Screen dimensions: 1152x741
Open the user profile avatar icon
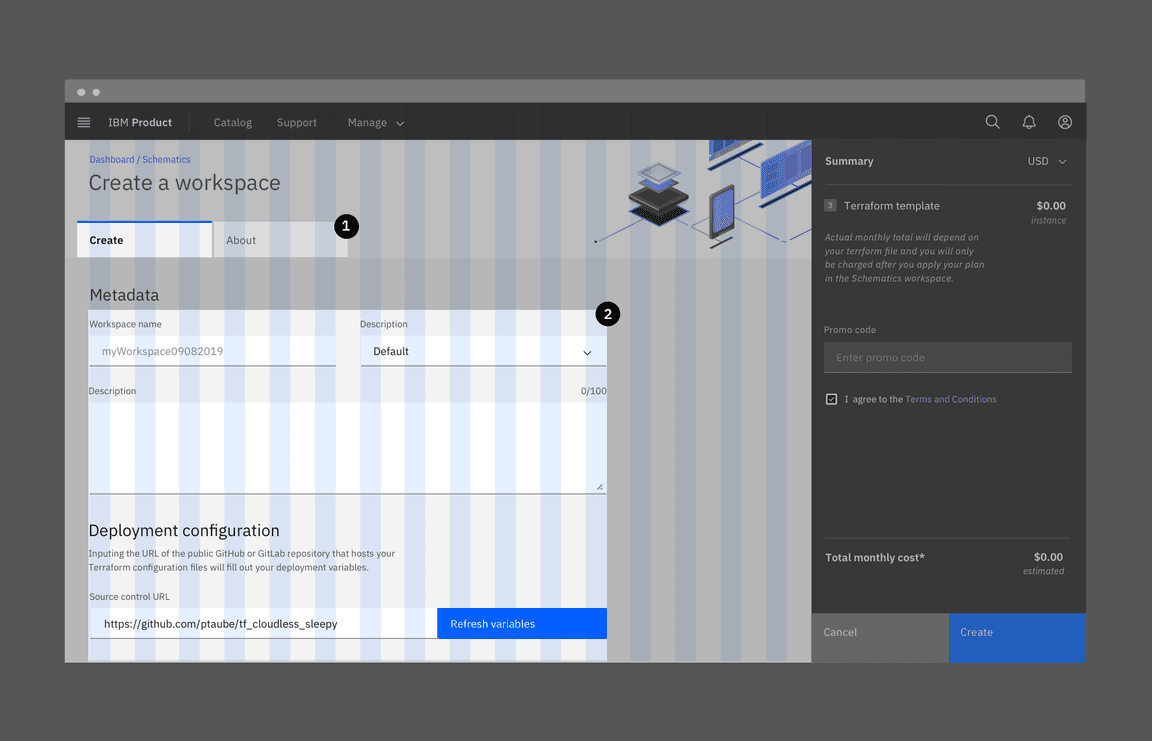[1065, 122]
